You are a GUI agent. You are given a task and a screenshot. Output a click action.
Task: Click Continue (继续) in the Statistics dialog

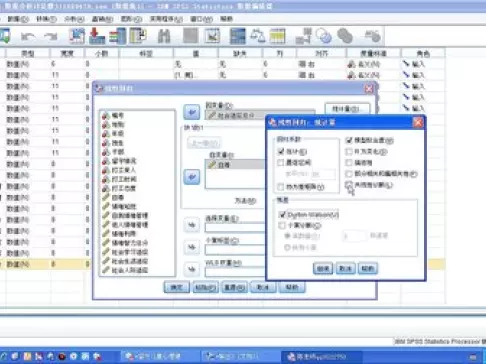tap(323, 268)
